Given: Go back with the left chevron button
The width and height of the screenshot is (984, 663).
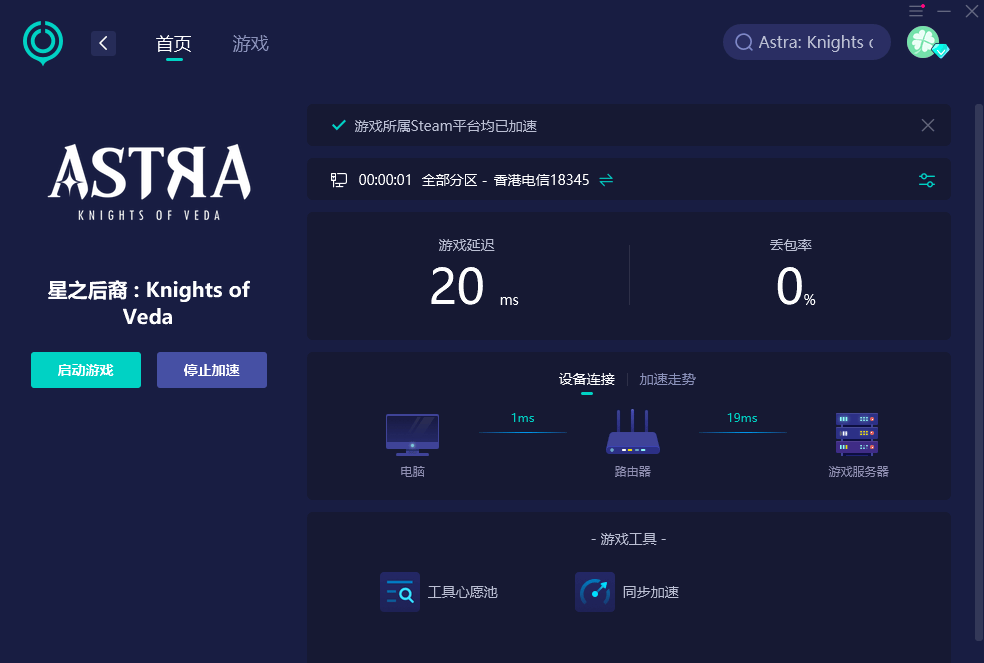Looking at the screenshot, I should click(x=104, y=43).
